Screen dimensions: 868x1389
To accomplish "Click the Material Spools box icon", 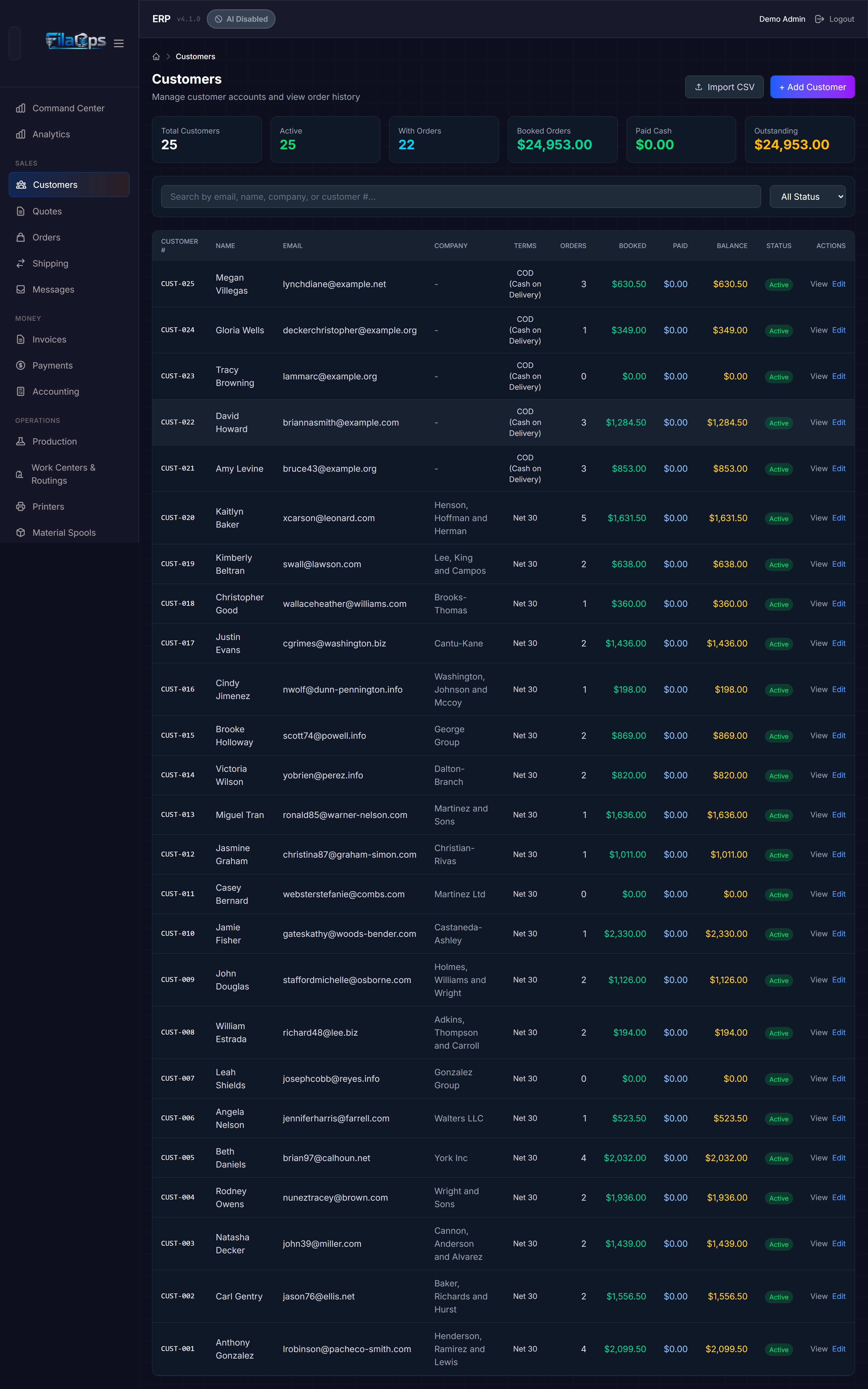I will pos(21,532).
